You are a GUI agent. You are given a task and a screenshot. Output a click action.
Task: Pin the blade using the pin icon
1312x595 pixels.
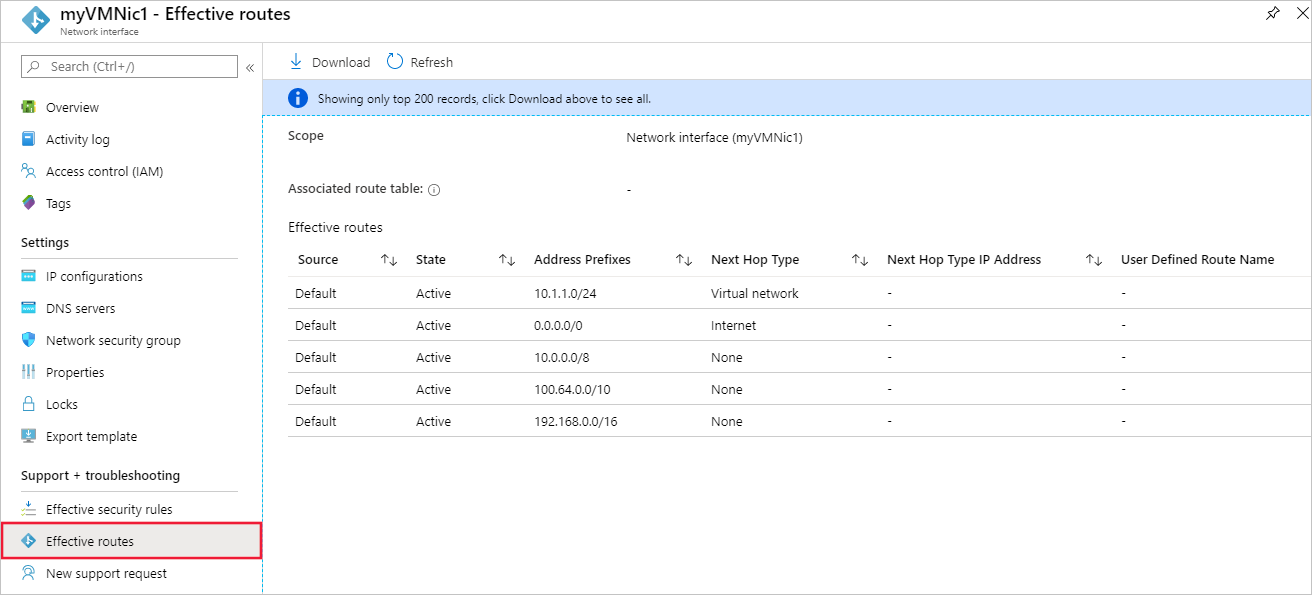pos(1272,14)
